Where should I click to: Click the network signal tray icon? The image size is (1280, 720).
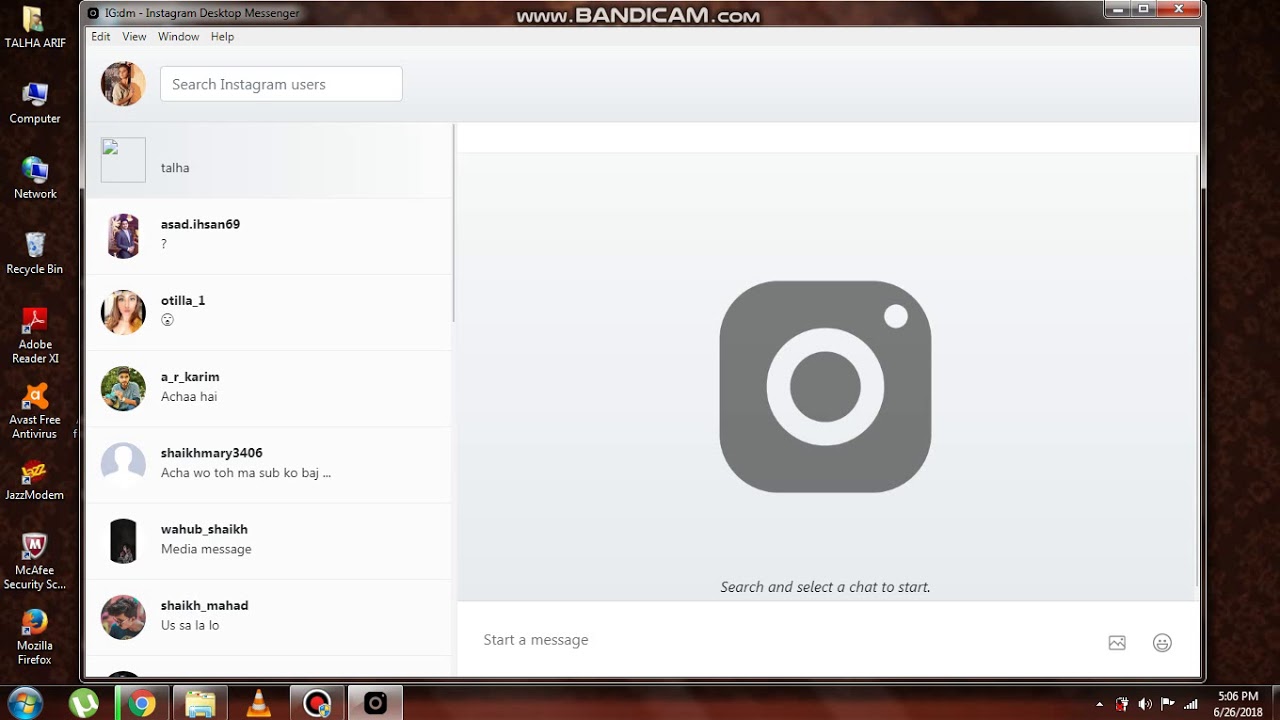(1190, 704)
